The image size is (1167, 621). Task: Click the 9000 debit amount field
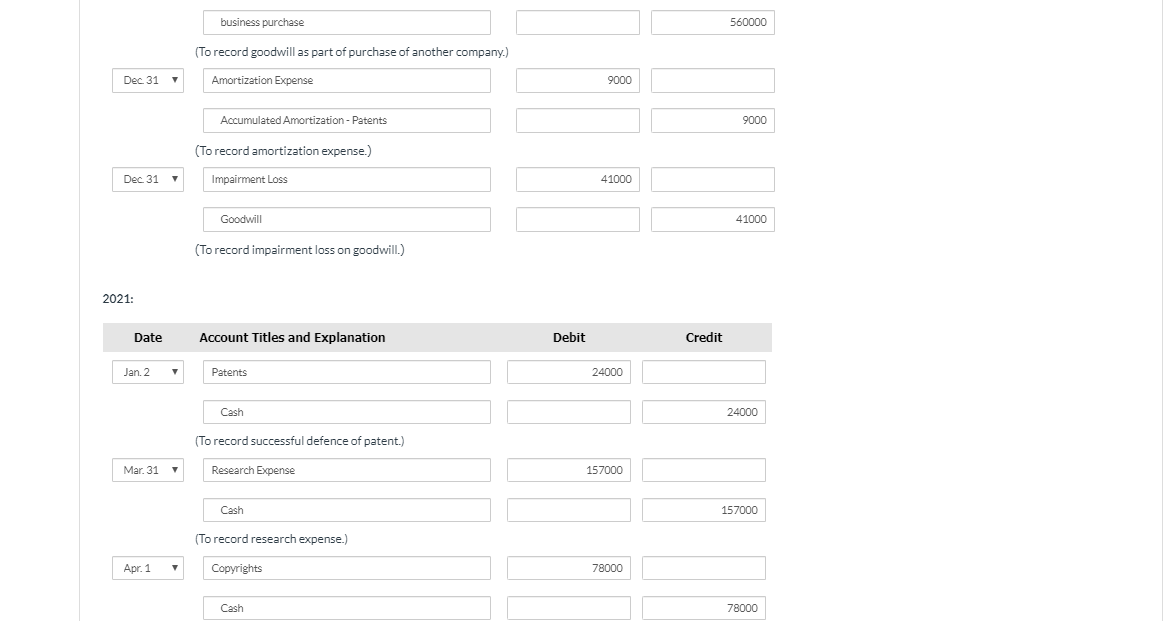577,80
